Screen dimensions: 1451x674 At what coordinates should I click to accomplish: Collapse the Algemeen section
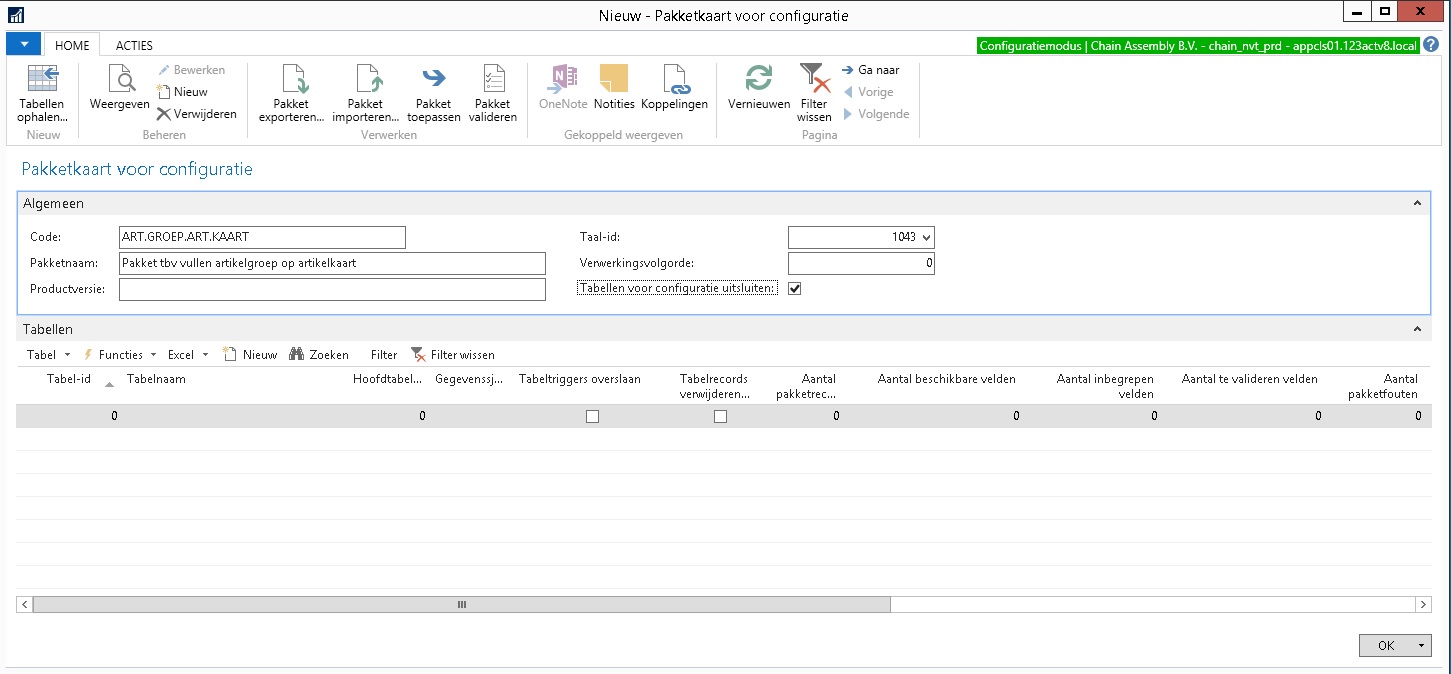coord(1417,203)
